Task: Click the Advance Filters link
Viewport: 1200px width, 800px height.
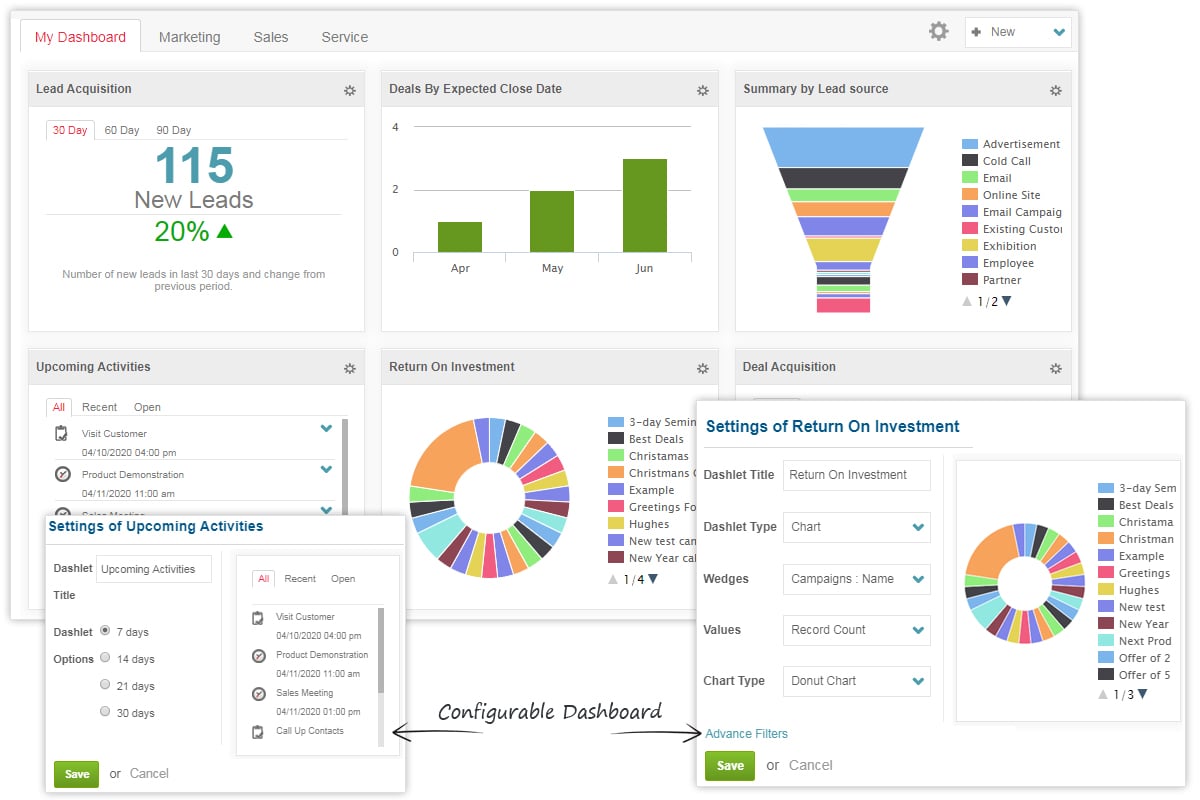Action: pyautogui.click(x=746, y=734)
